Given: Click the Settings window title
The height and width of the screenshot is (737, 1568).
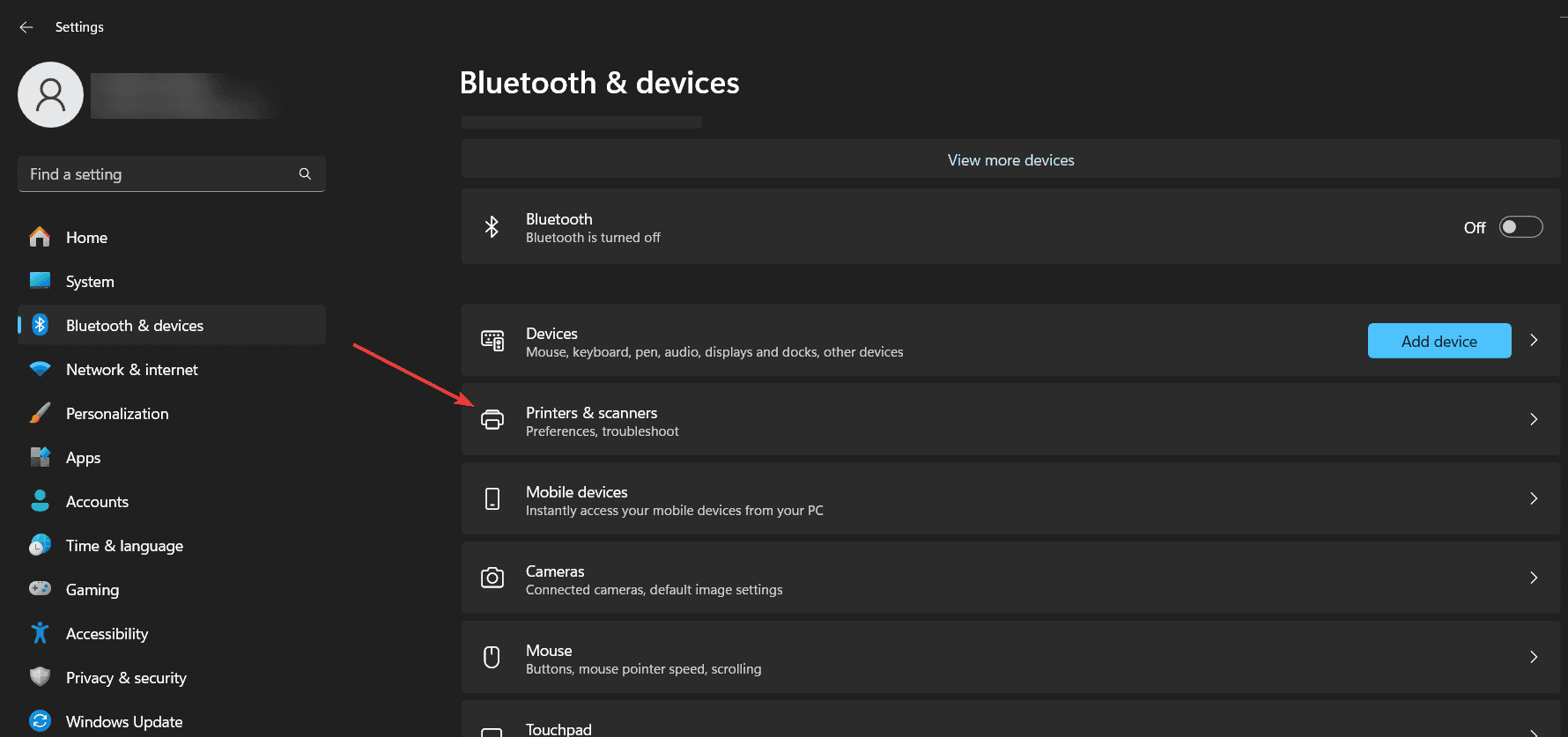Looking at the screenshot, I should pos(79,27).
